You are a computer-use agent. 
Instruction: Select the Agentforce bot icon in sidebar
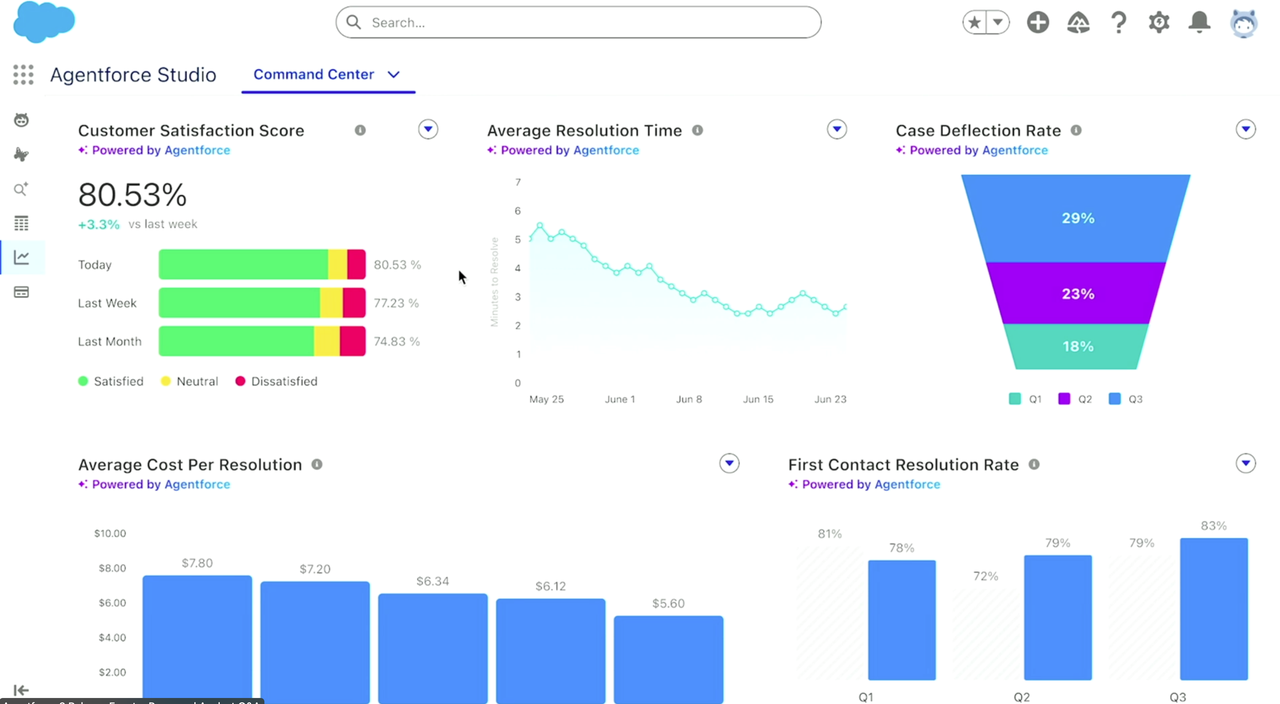coord(21,119)
